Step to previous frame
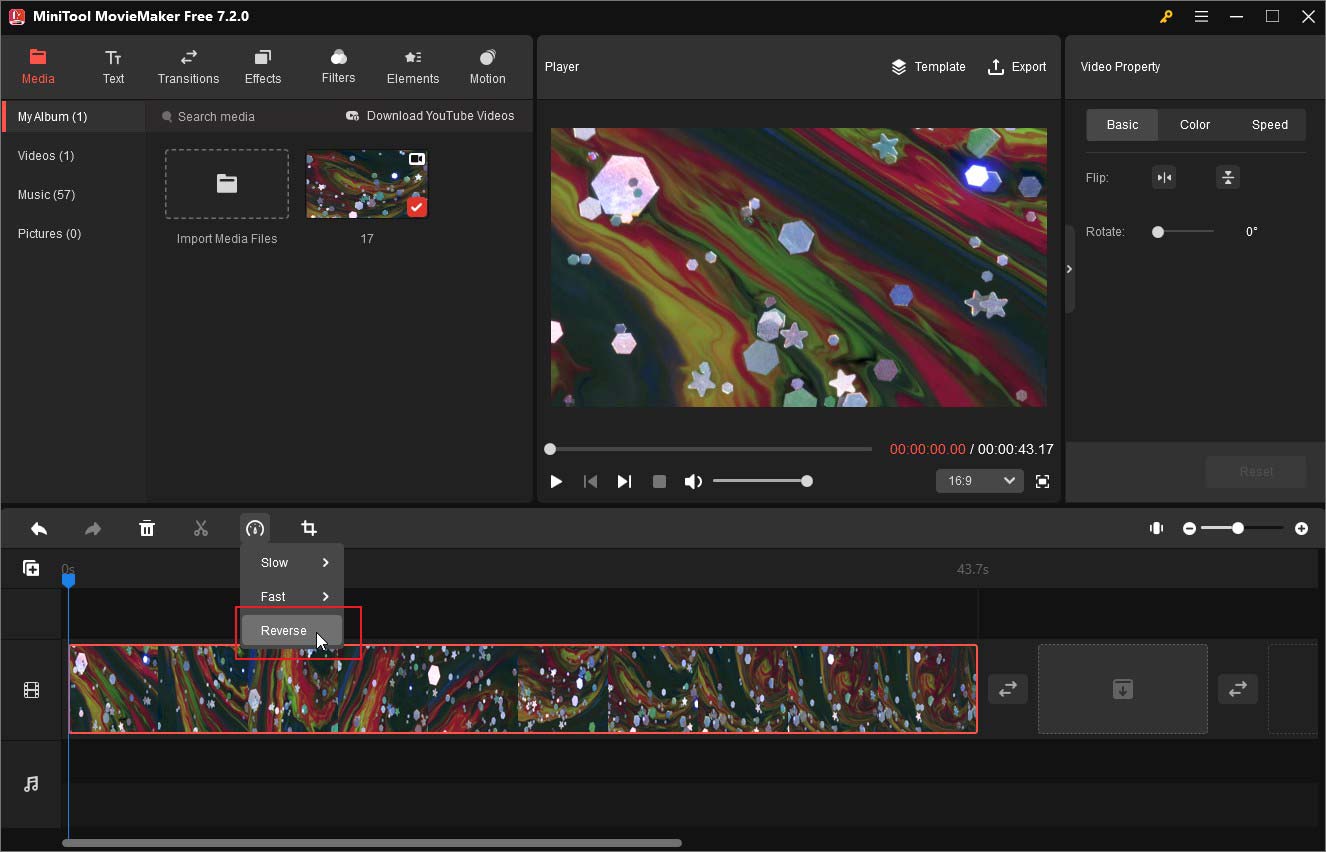The width and height of the screenshot is (1326, 852). click(x=590, y=481)
